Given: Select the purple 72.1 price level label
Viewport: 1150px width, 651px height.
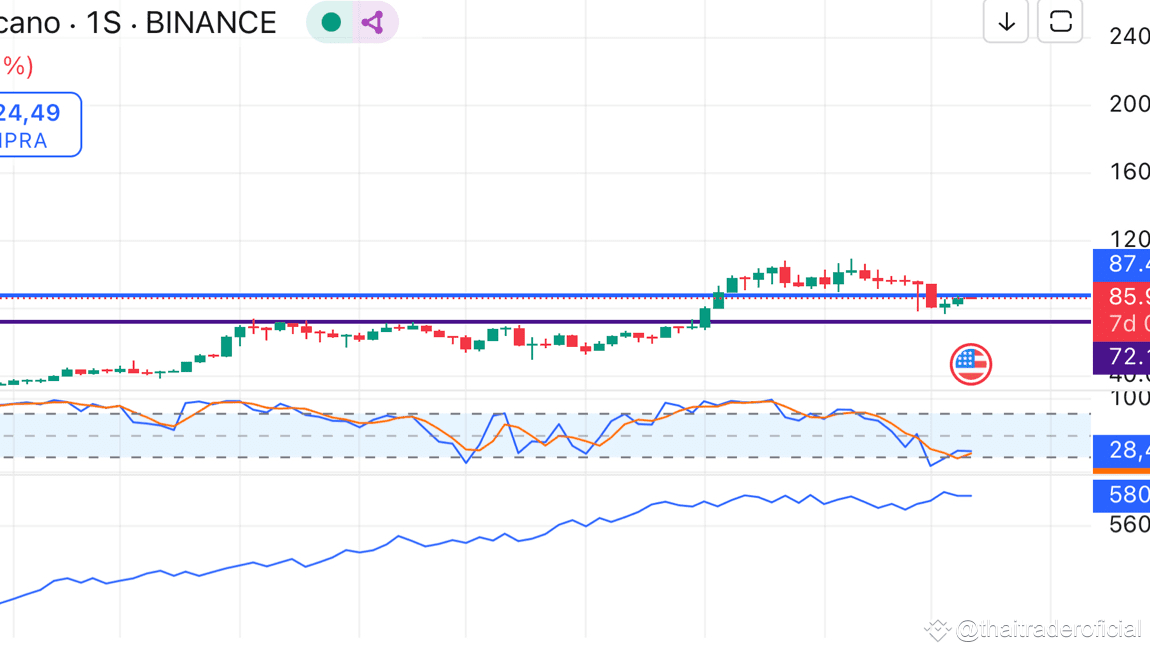Looking at the screenshot, I should tap(1121, 357).
